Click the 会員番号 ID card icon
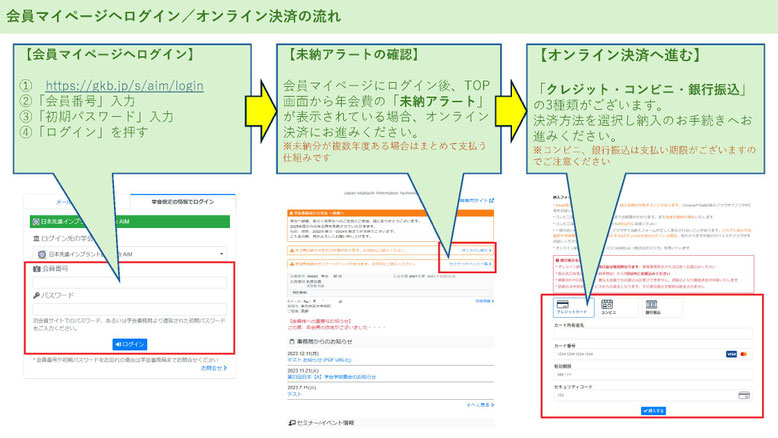Screen dimensions: 778x438 37,269
